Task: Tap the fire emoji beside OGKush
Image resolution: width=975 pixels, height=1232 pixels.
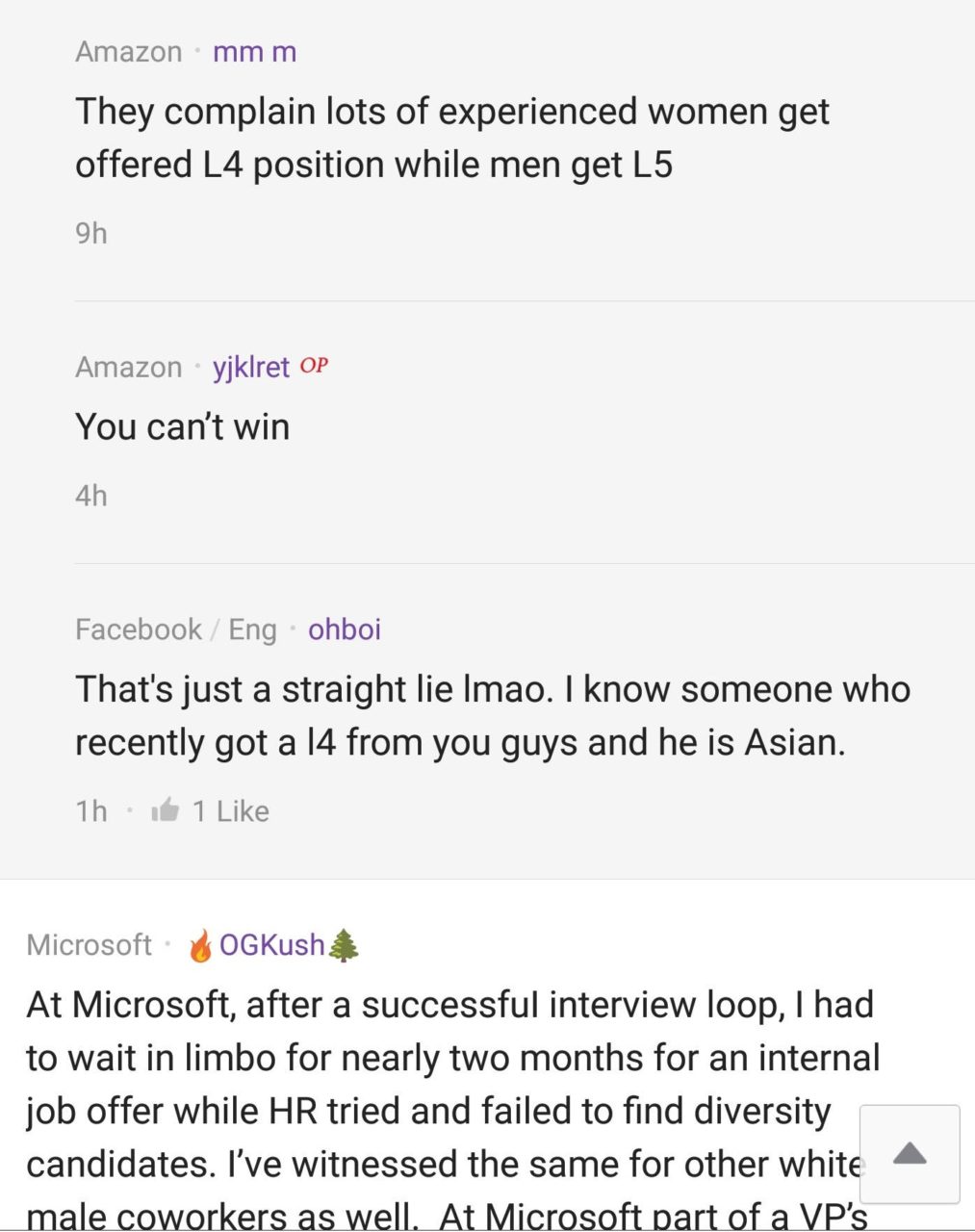Action: [201, 945]
